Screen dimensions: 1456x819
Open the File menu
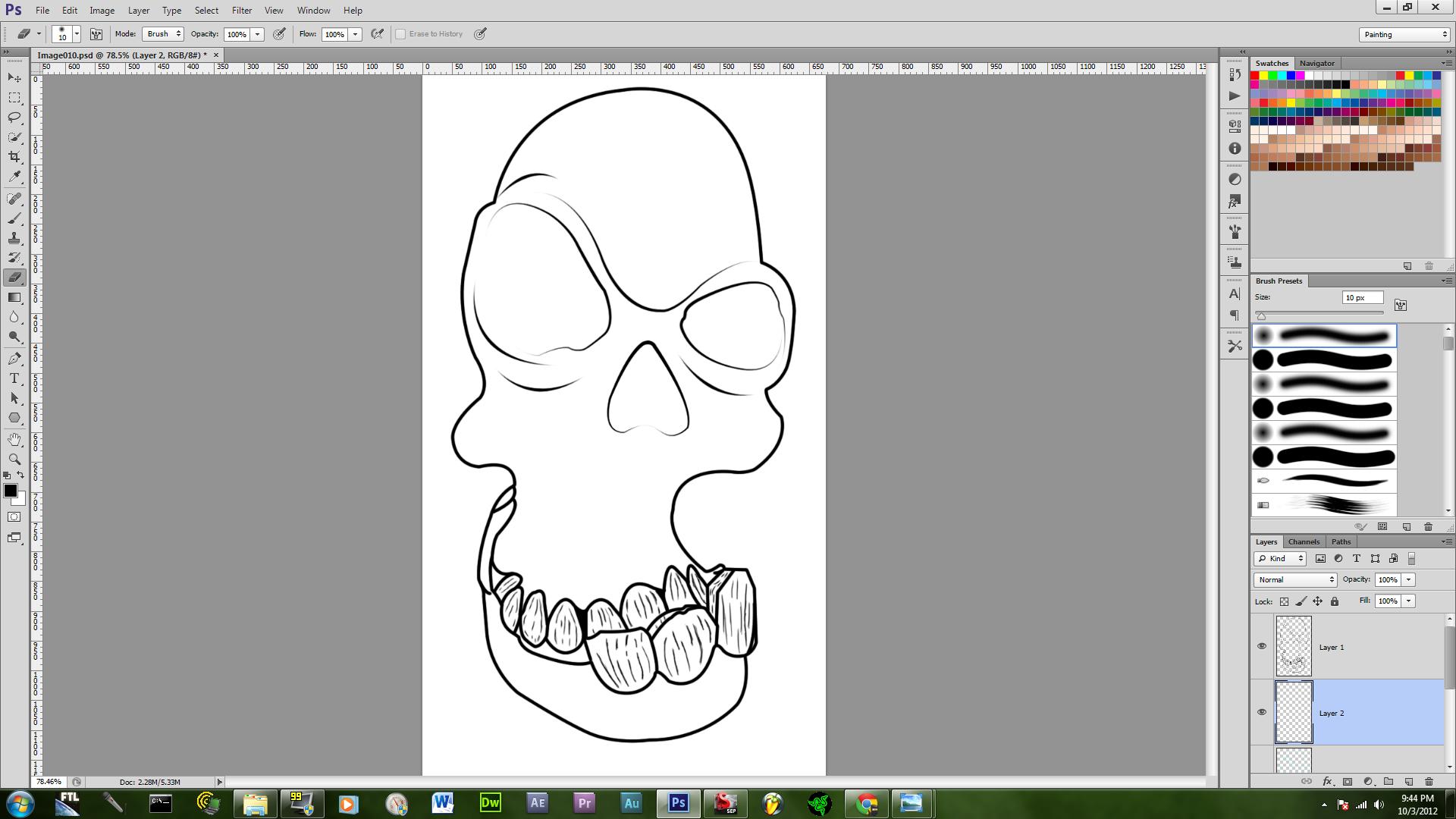[42, 11]
